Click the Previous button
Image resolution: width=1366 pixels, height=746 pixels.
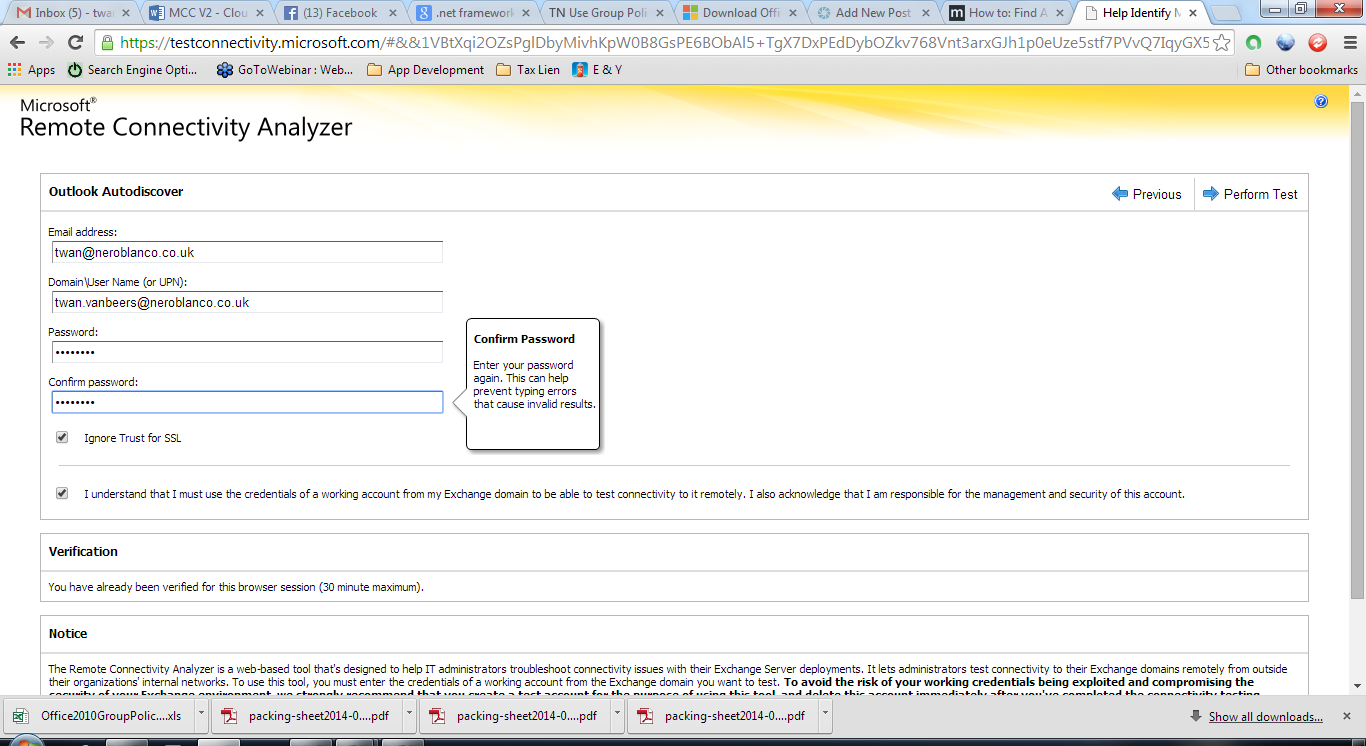pos(1147,194)
